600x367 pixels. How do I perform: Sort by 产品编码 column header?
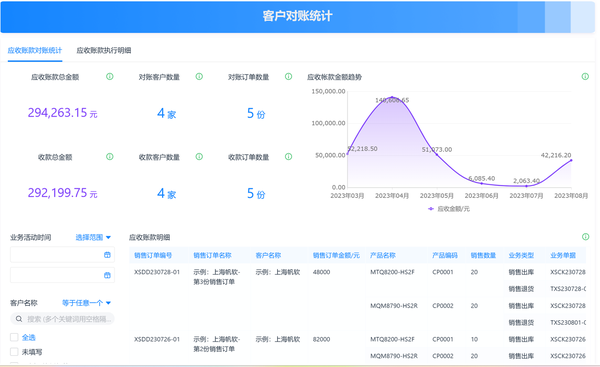click(x=445, y=255)
